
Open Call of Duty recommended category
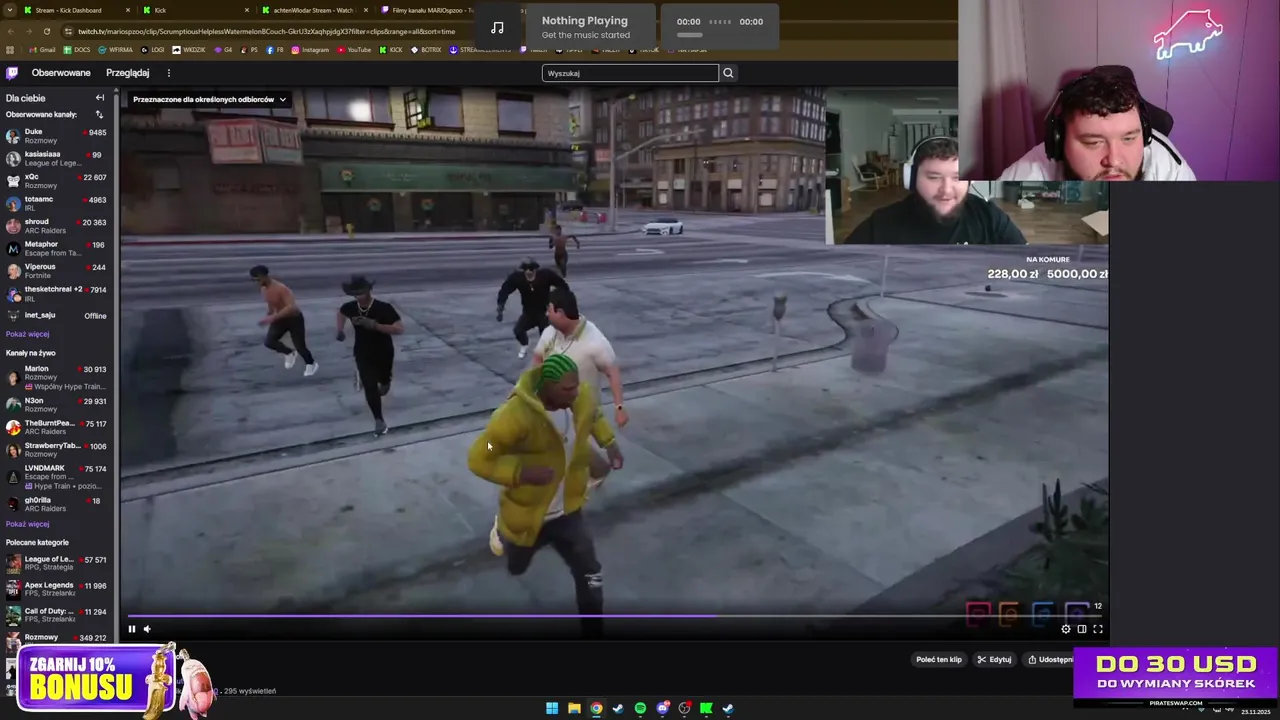(x=56, y=615)
